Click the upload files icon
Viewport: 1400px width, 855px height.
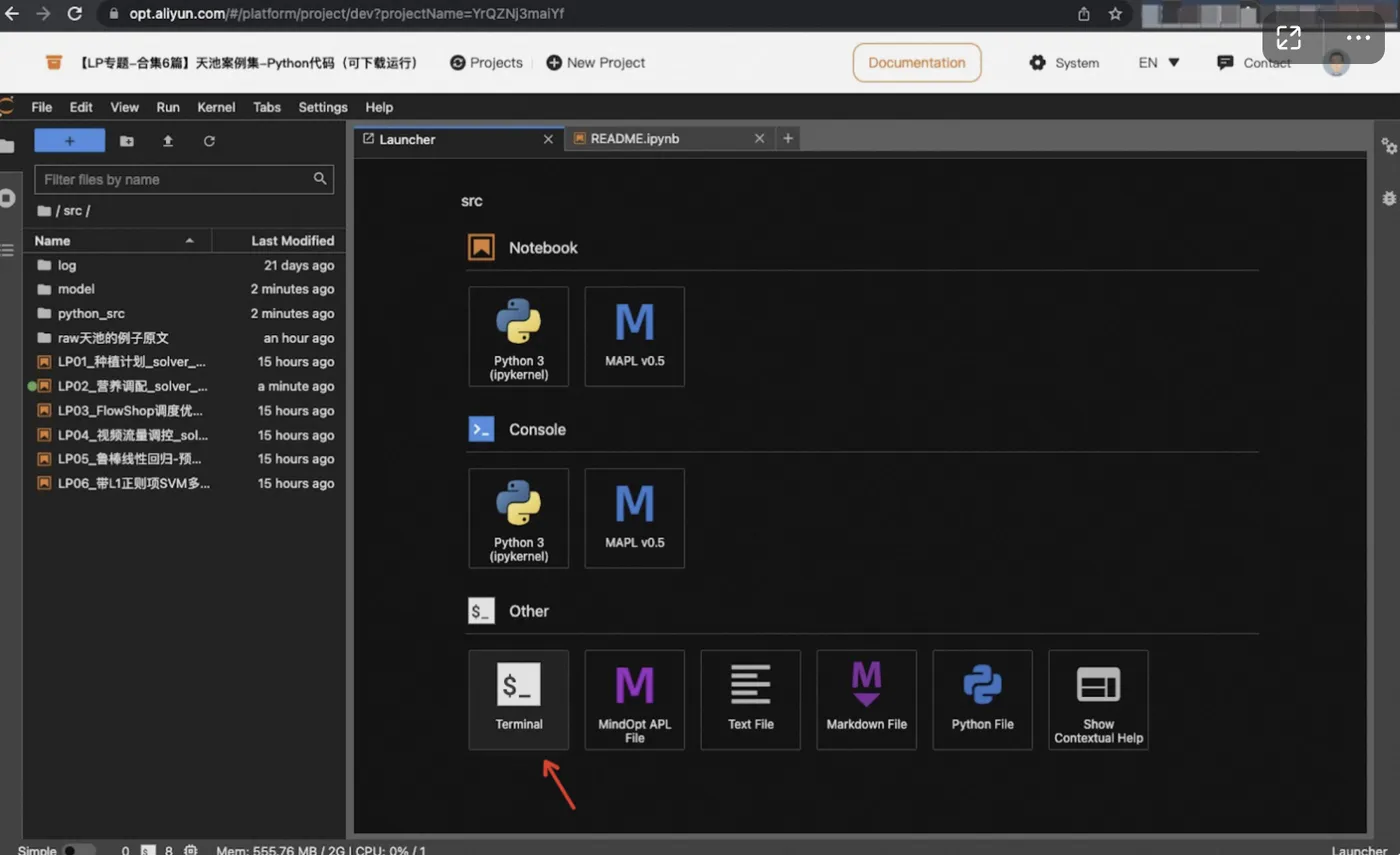[168, 141]
